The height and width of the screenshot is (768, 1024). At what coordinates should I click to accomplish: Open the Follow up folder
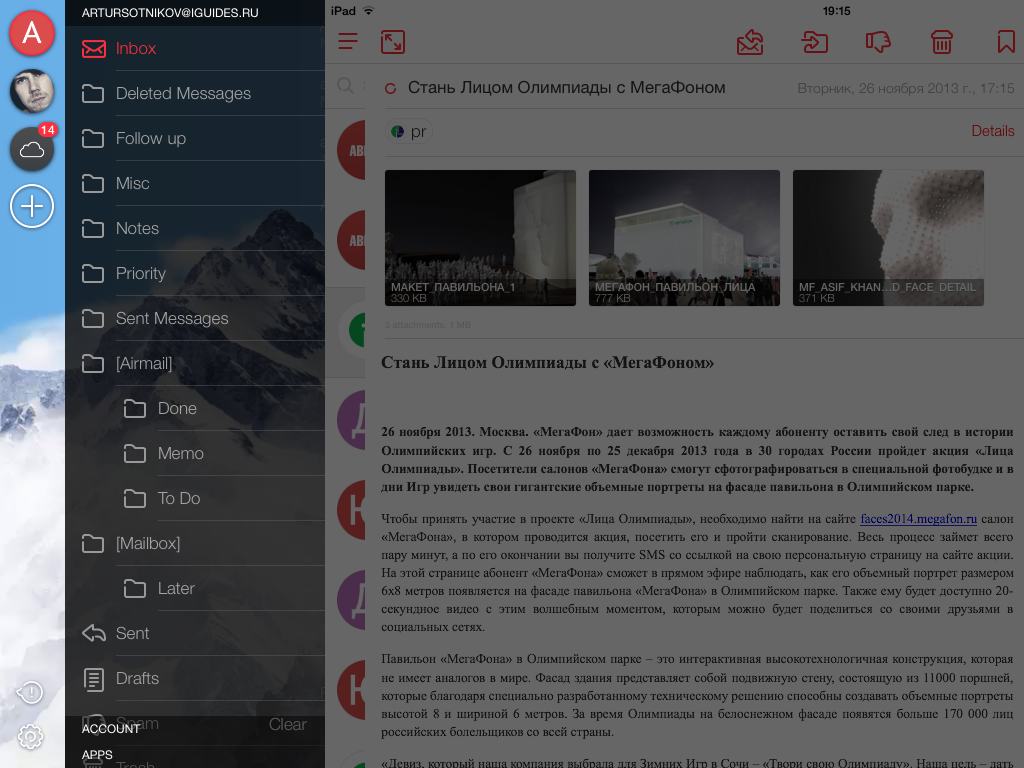pyautogui.click(x=195, y=138)
